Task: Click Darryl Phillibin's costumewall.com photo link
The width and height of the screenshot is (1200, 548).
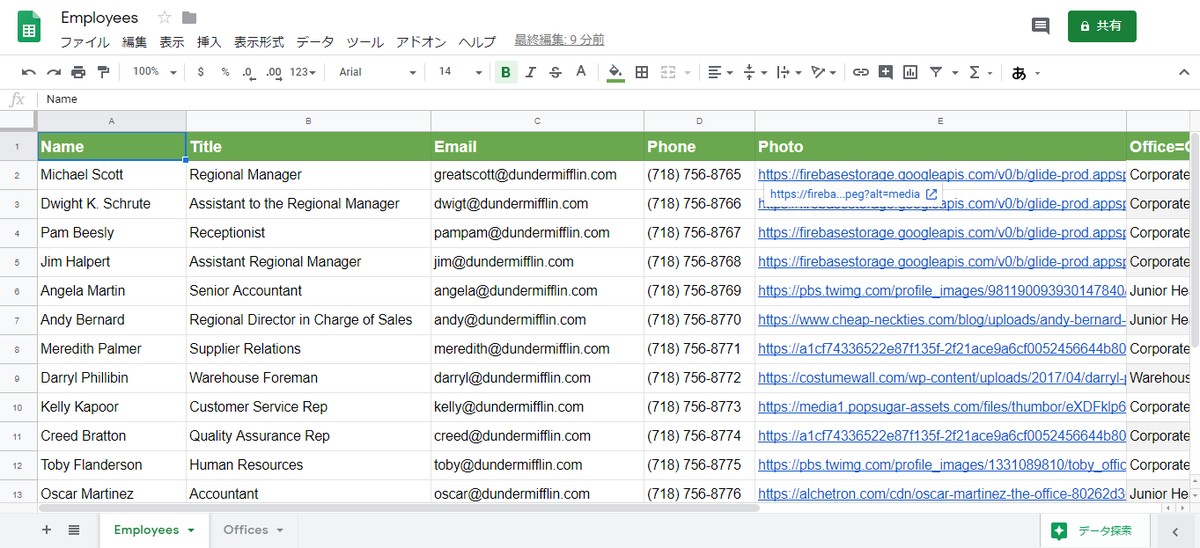Action: (942, 378)
